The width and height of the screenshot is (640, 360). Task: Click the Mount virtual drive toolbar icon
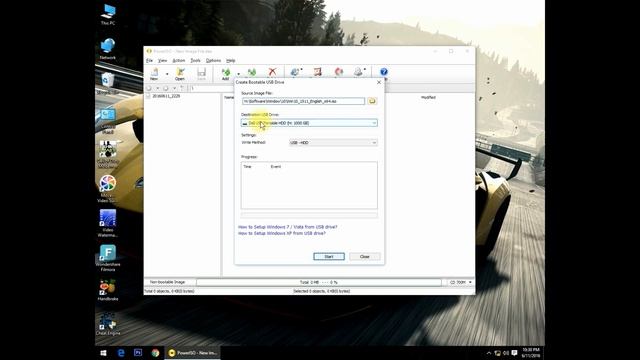358,72
